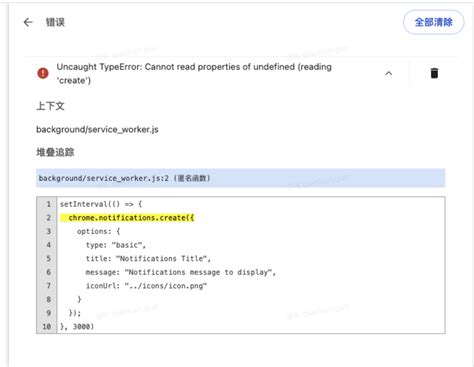Collapse the Uncaught TypeError entry chevron
Screen dimensions: 474x367
(389, 73)
